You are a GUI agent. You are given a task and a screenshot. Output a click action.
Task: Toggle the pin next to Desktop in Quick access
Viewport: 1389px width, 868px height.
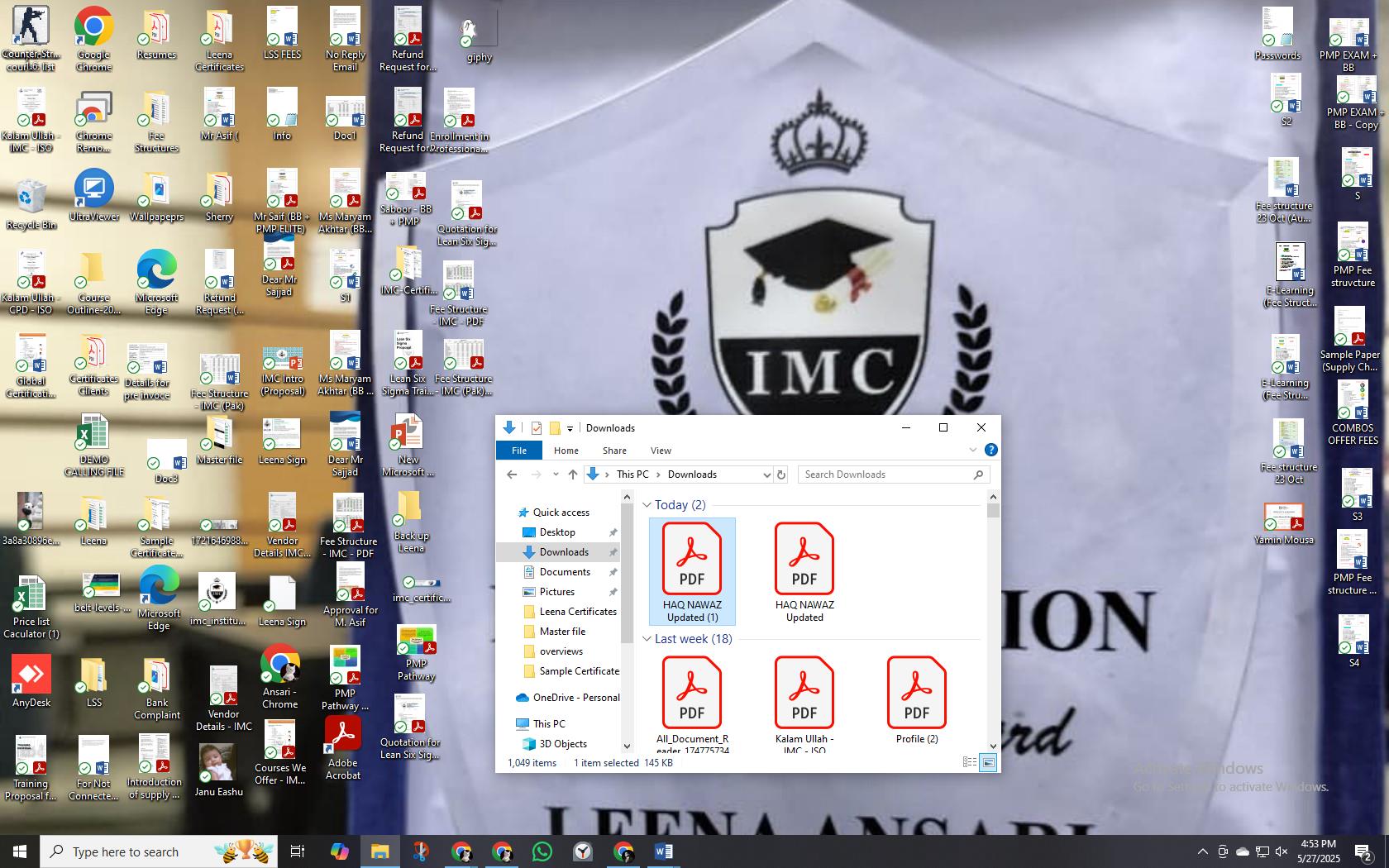(x=613, y=532)
